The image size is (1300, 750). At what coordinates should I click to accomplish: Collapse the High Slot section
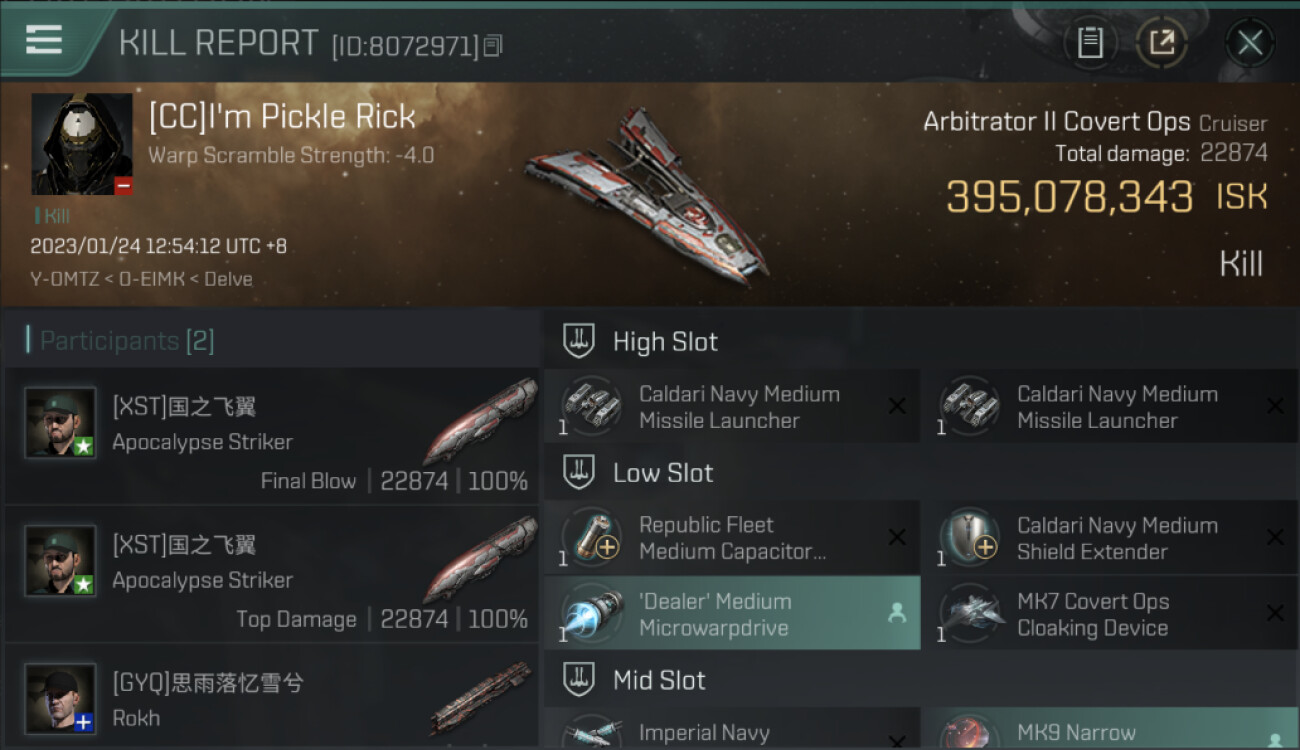tap(579, 341)
